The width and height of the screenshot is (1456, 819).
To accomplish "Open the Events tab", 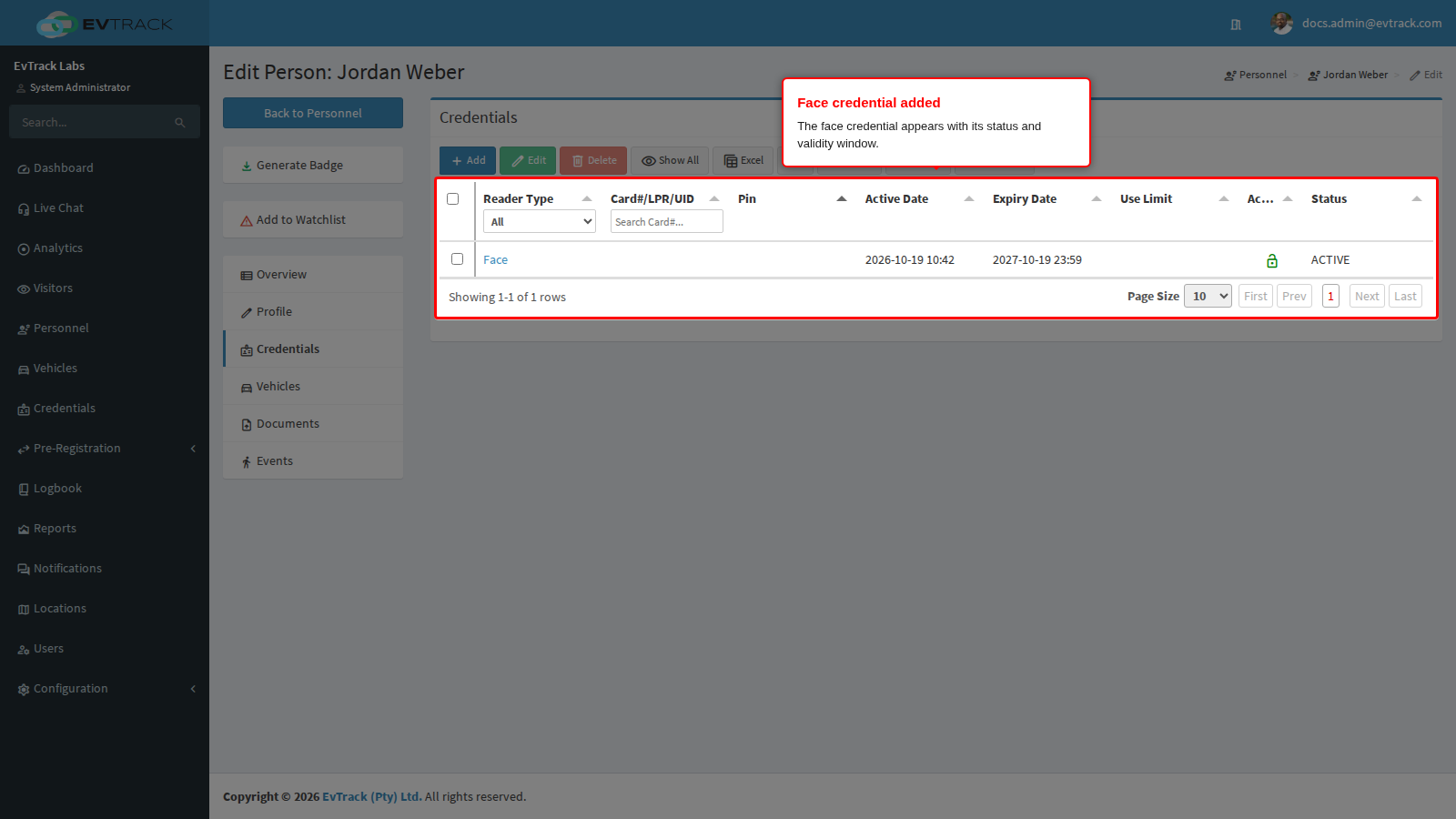I will (313, 461).
